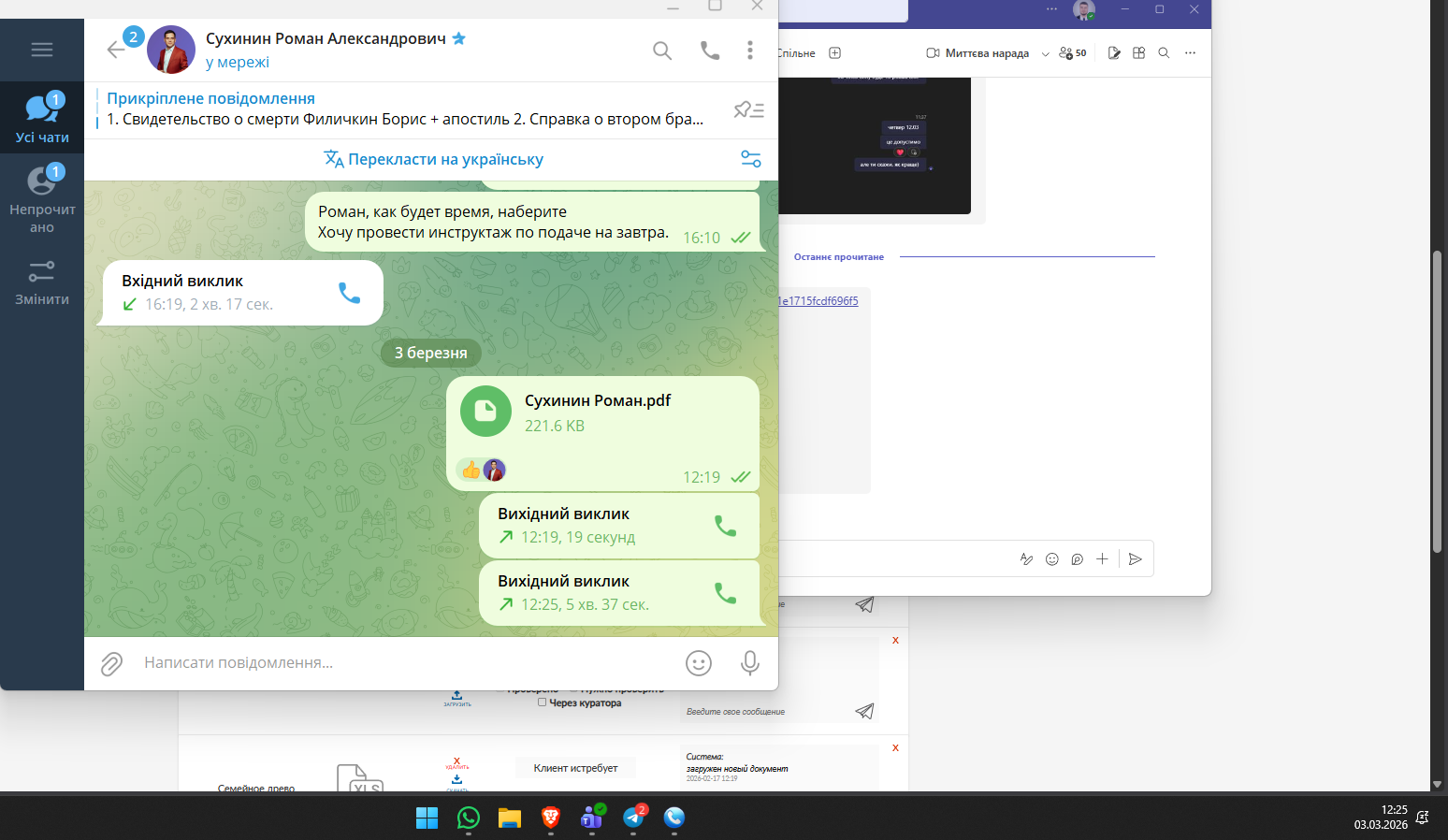Click the ЗАГРУЗИТЬ upload icon in browser
The image size is (1448, 840).
456,698
